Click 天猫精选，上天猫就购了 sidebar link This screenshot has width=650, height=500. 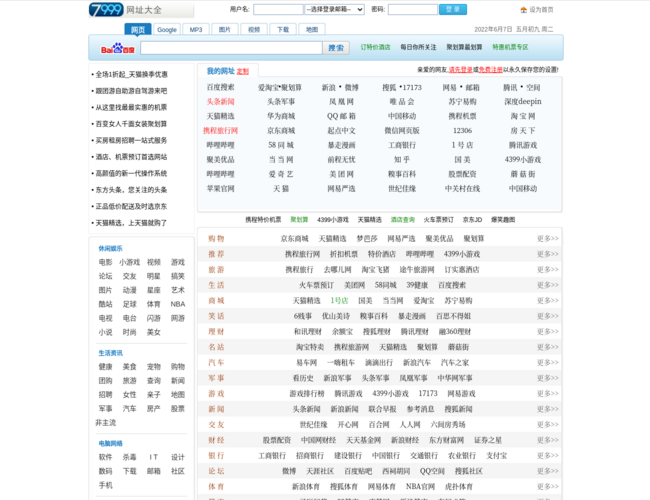tap(131, 223)
